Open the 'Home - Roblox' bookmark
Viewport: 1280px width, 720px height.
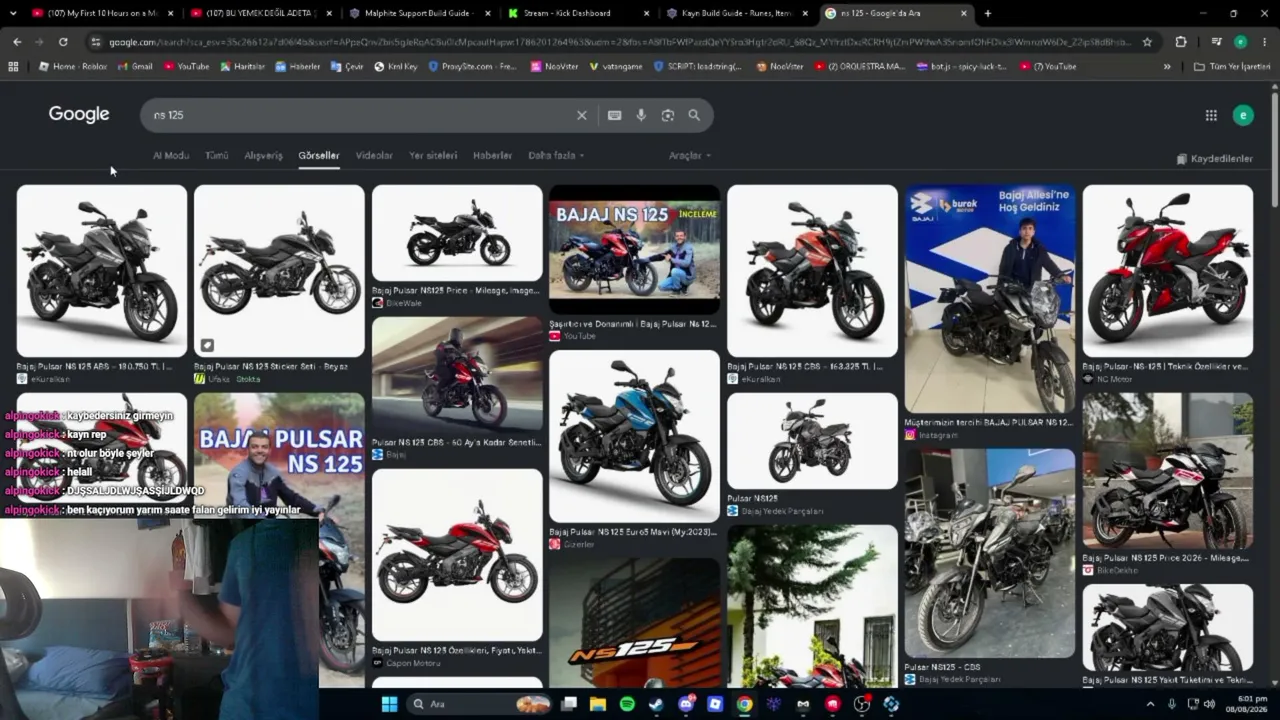(x=73, y=66)
